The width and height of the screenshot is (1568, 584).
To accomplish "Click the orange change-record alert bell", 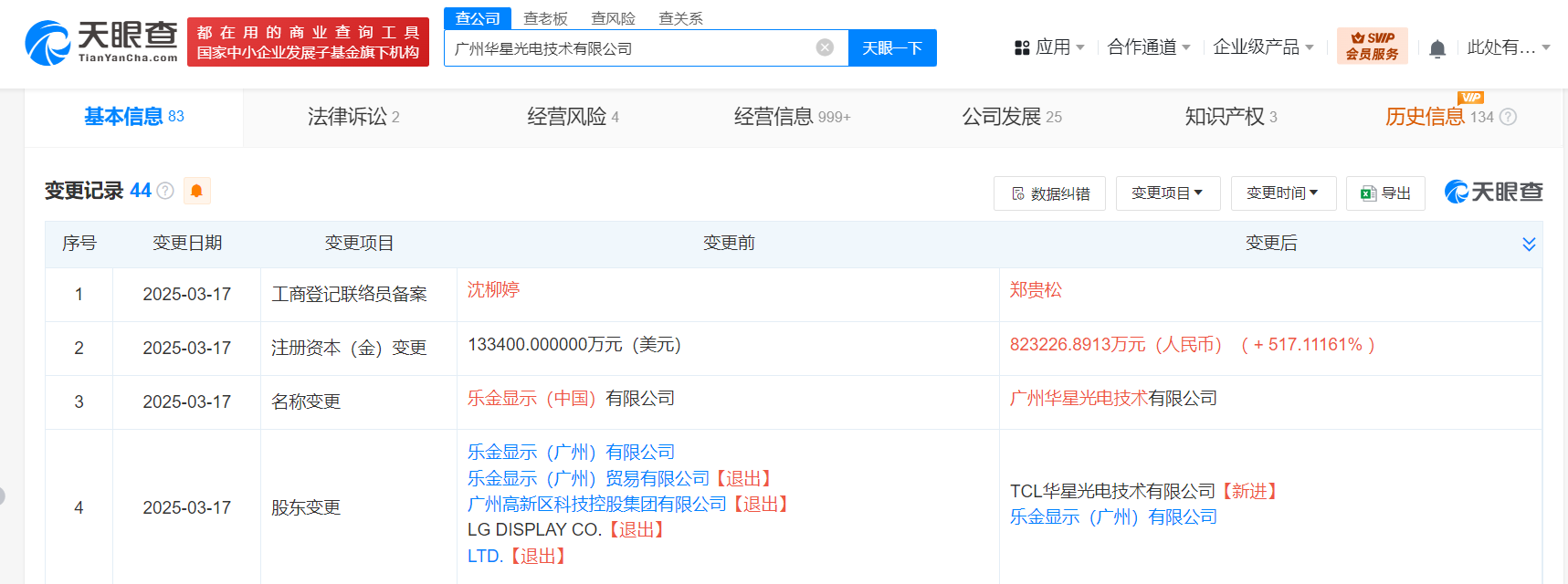I will 196,191.
